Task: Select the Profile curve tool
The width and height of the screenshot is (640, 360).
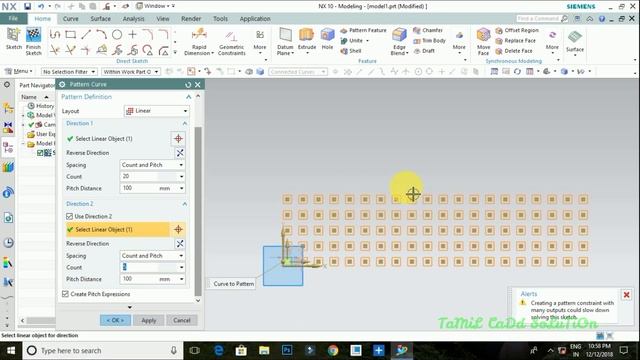Action: [x=55, y=35]
